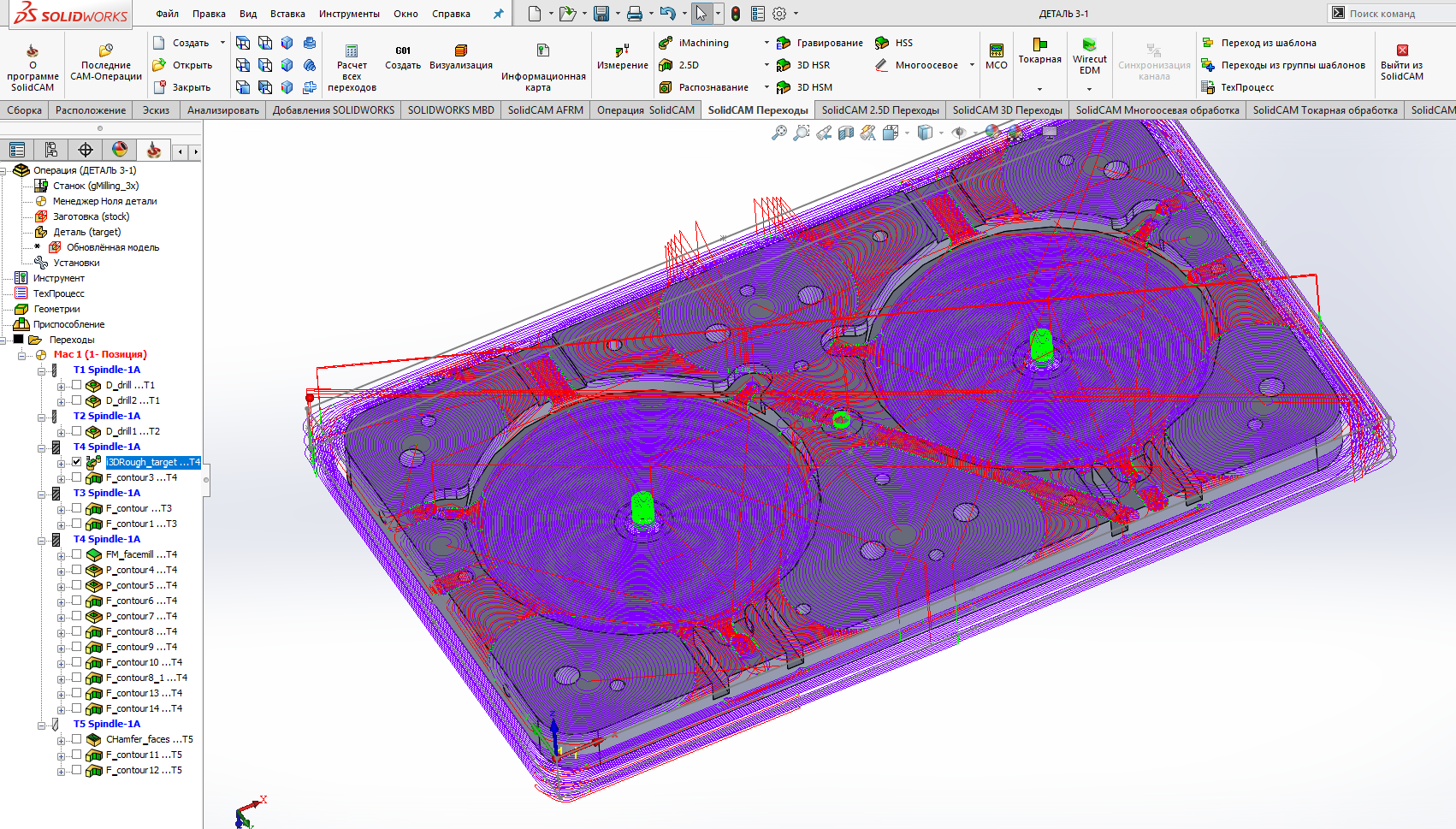Click the Закрыть button
Image resolution: width=1456 pixels, height=829 pixels.
pyautogui.click(x=181, y=87)
